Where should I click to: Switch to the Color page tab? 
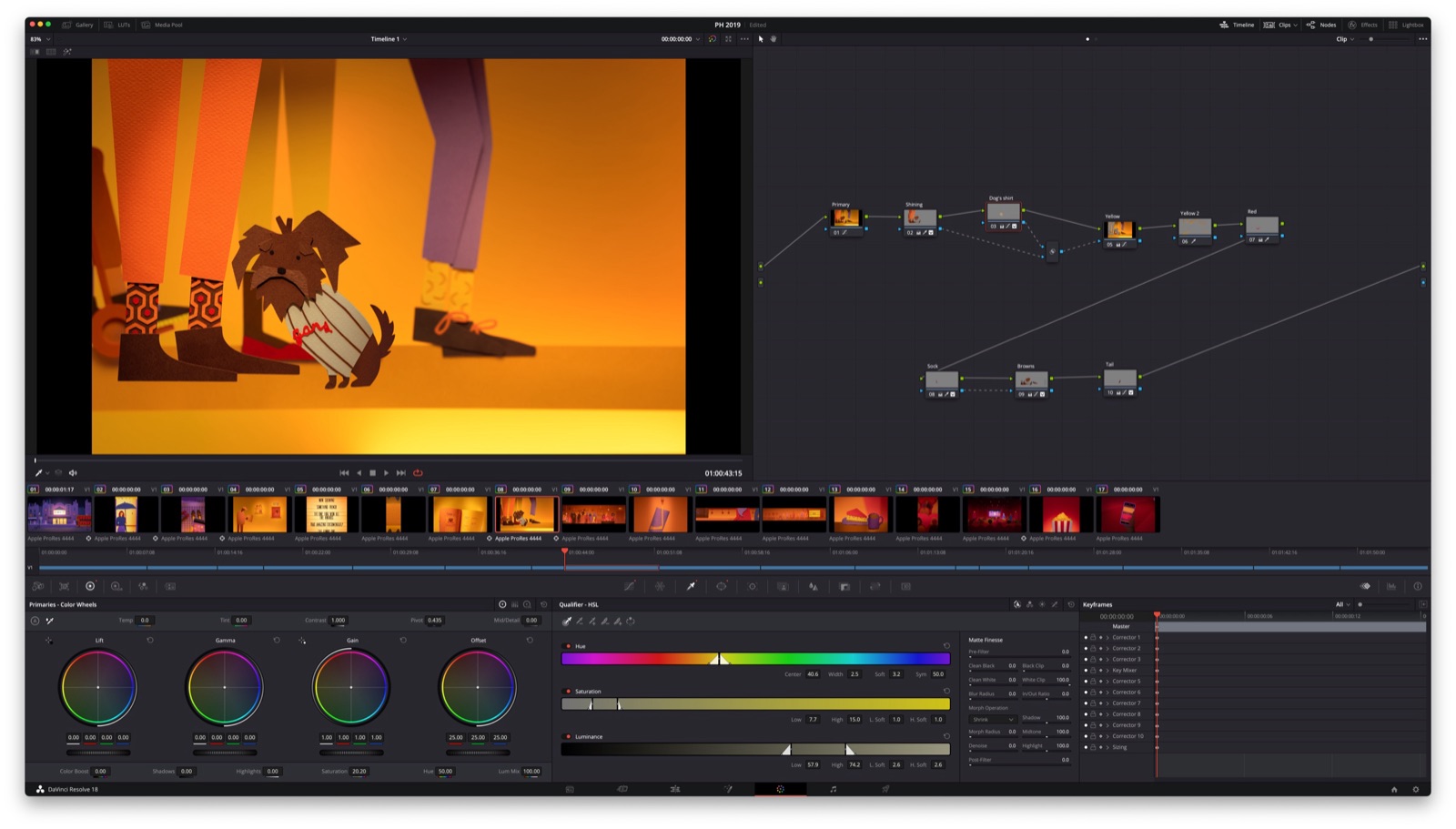(x=780, y=789)
